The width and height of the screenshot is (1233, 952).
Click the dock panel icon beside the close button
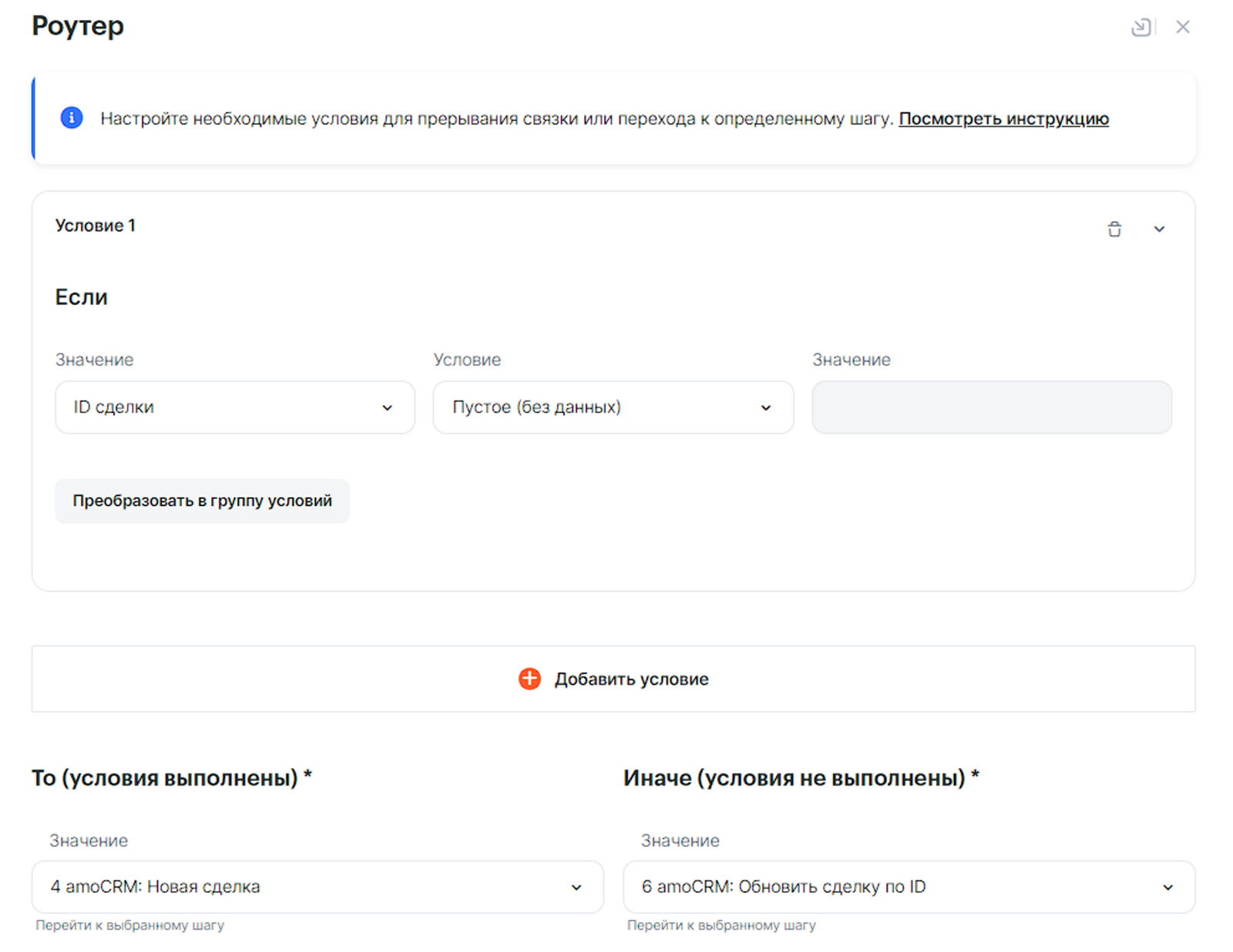tap(1141, 28)
